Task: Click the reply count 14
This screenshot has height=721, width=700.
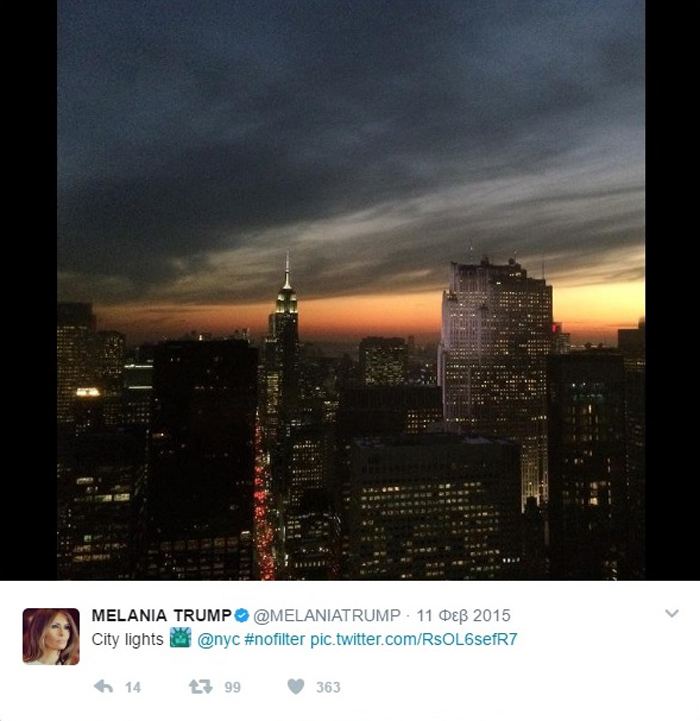Action: click(x=133, y=687)
